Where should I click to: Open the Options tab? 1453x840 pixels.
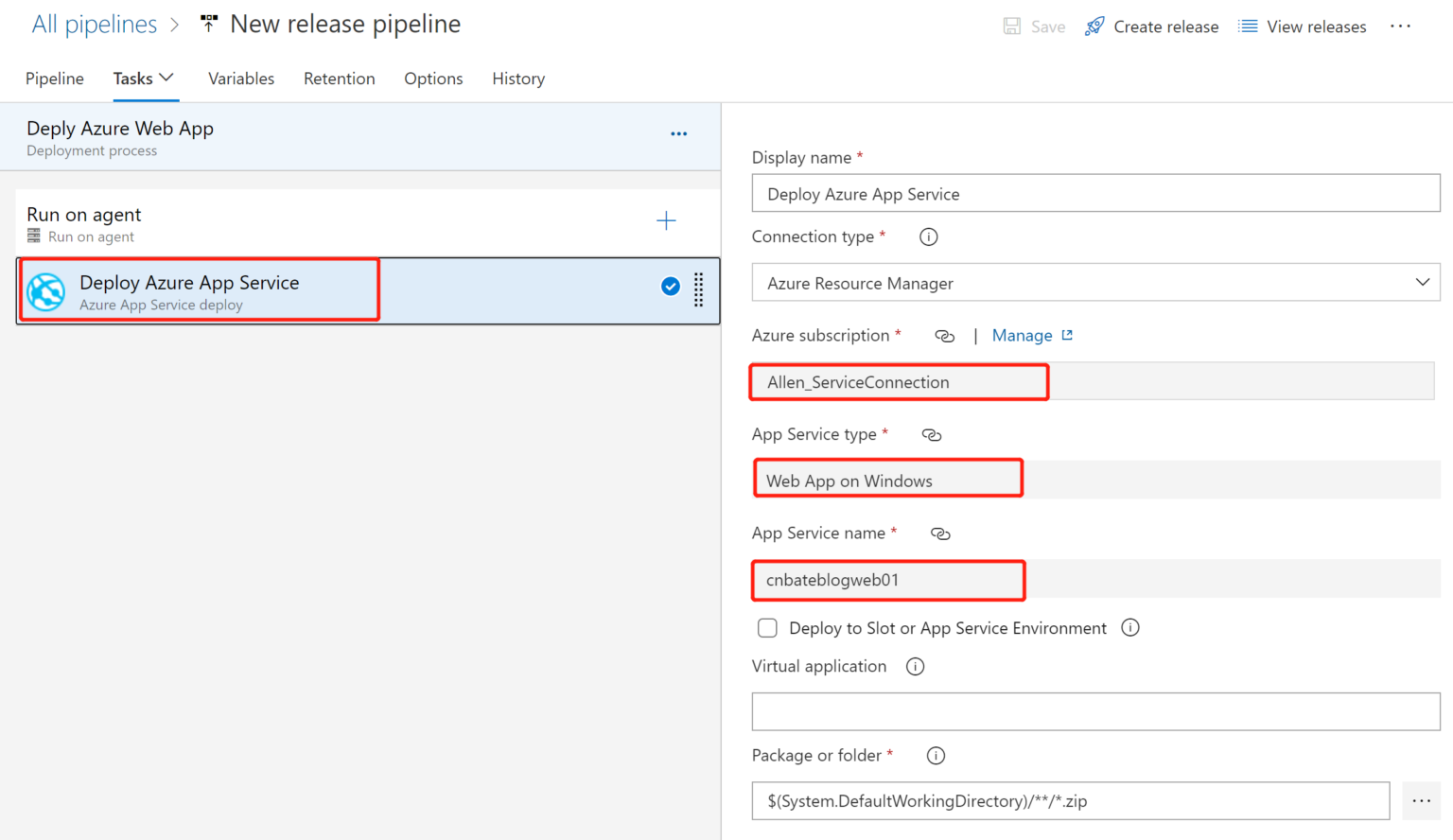(433, 79)
